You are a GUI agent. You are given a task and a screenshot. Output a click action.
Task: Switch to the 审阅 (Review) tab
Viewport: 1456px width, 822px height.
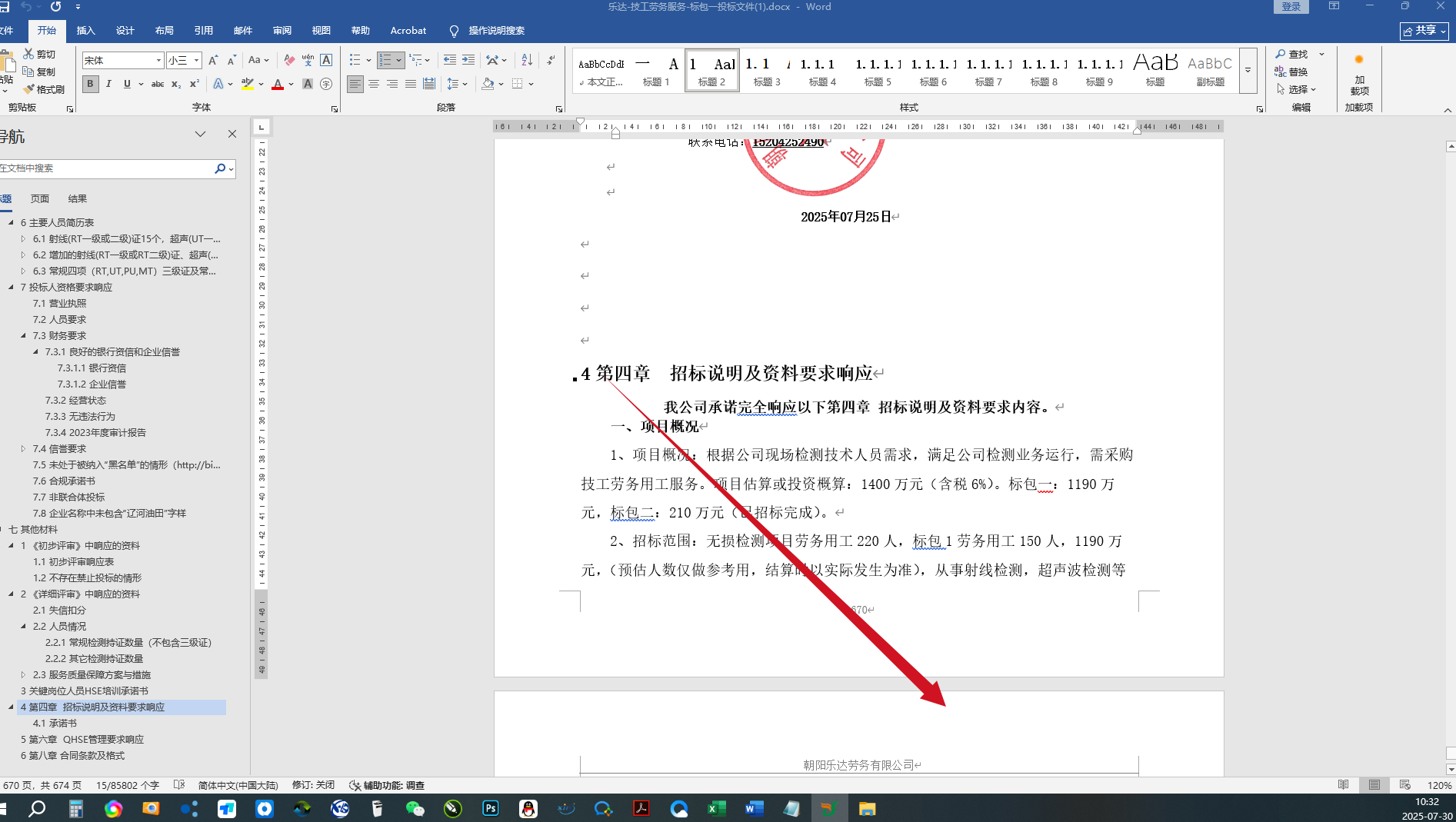(x=282, y=31)
